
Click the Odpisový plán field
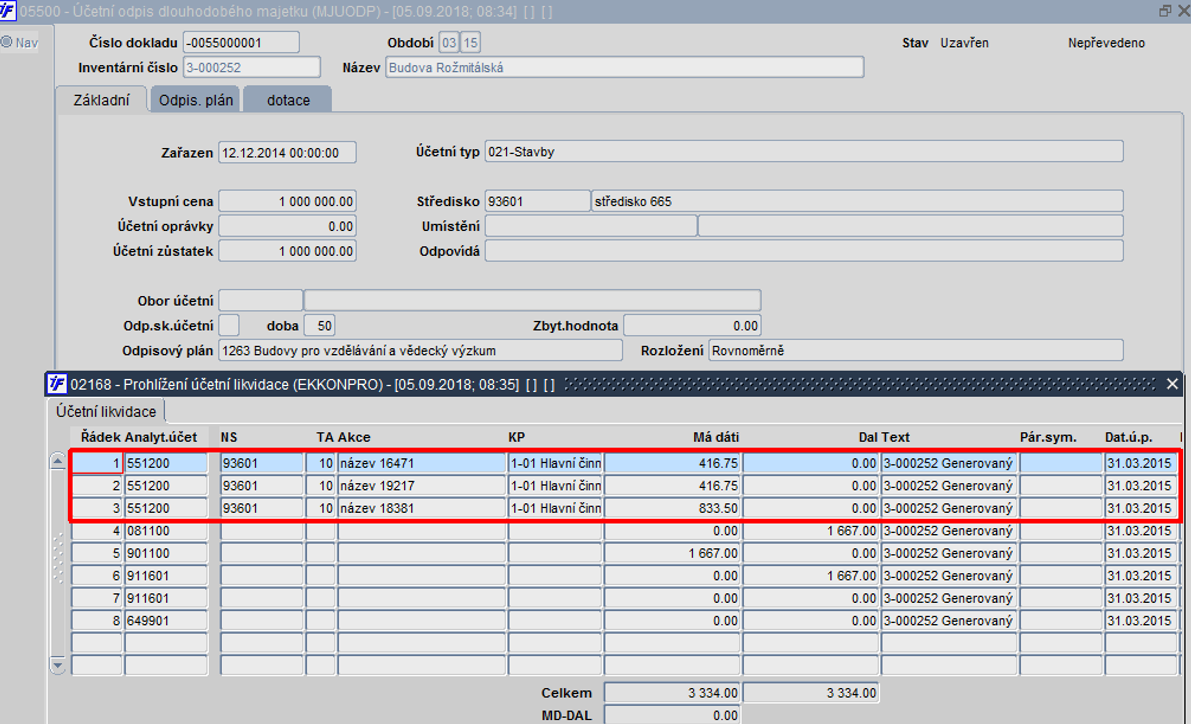[420, 351]
